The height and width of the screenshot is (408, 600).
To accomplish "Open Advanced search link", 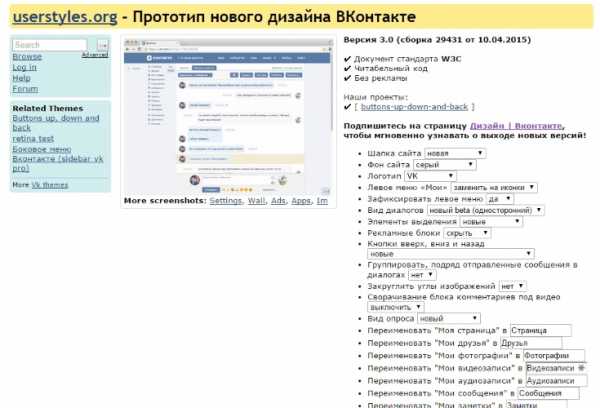I will point(95,55).
